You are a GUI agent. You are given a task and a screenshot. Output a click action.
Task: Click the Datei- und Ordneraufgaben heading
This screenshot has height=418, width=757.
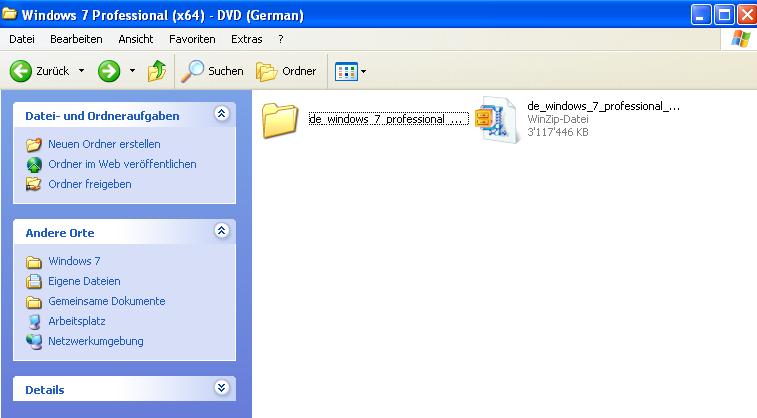click(102, 116)
